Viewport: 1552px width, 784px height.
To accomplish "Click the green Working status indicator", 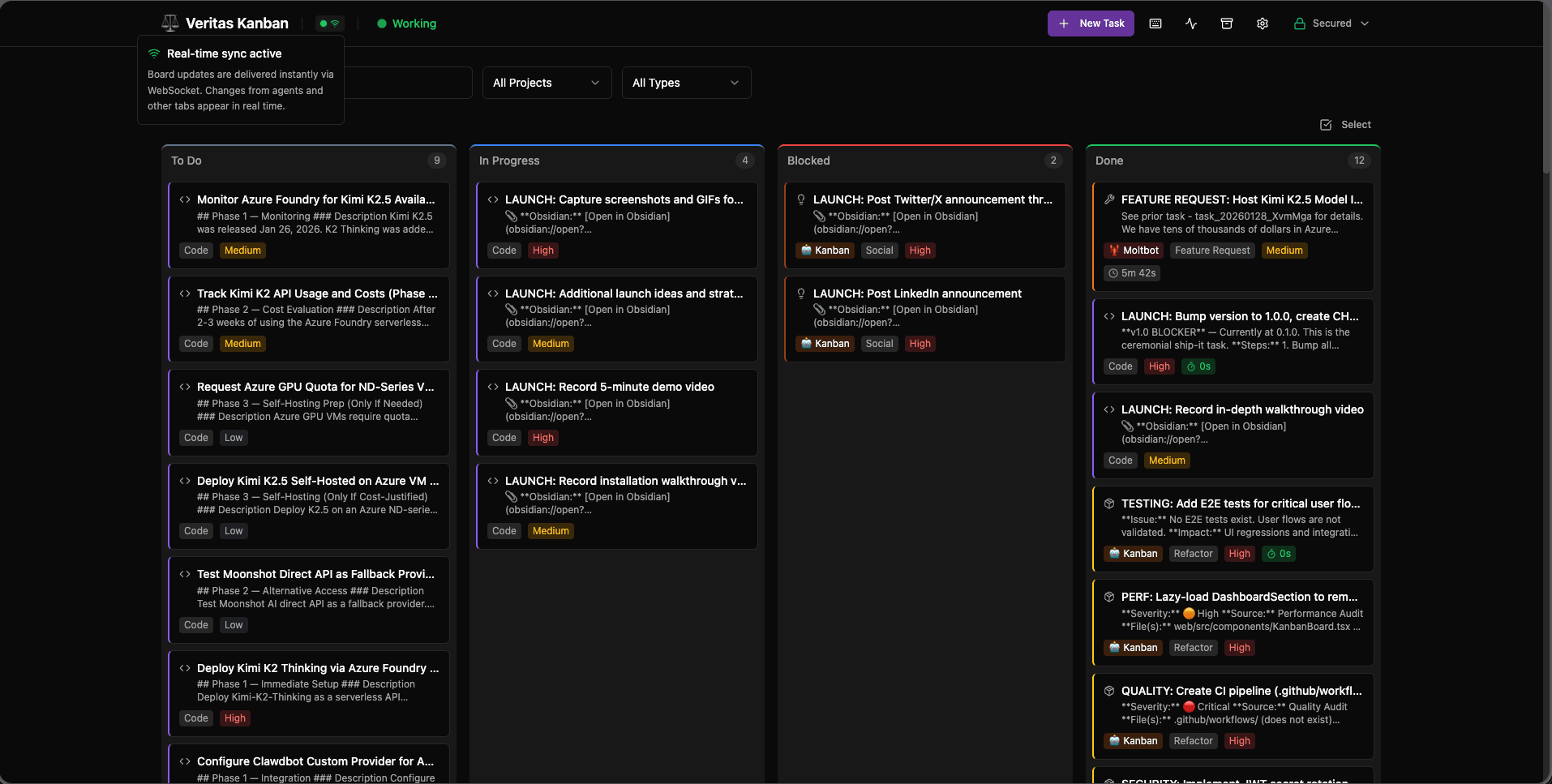I will click(x=406, y=24).
